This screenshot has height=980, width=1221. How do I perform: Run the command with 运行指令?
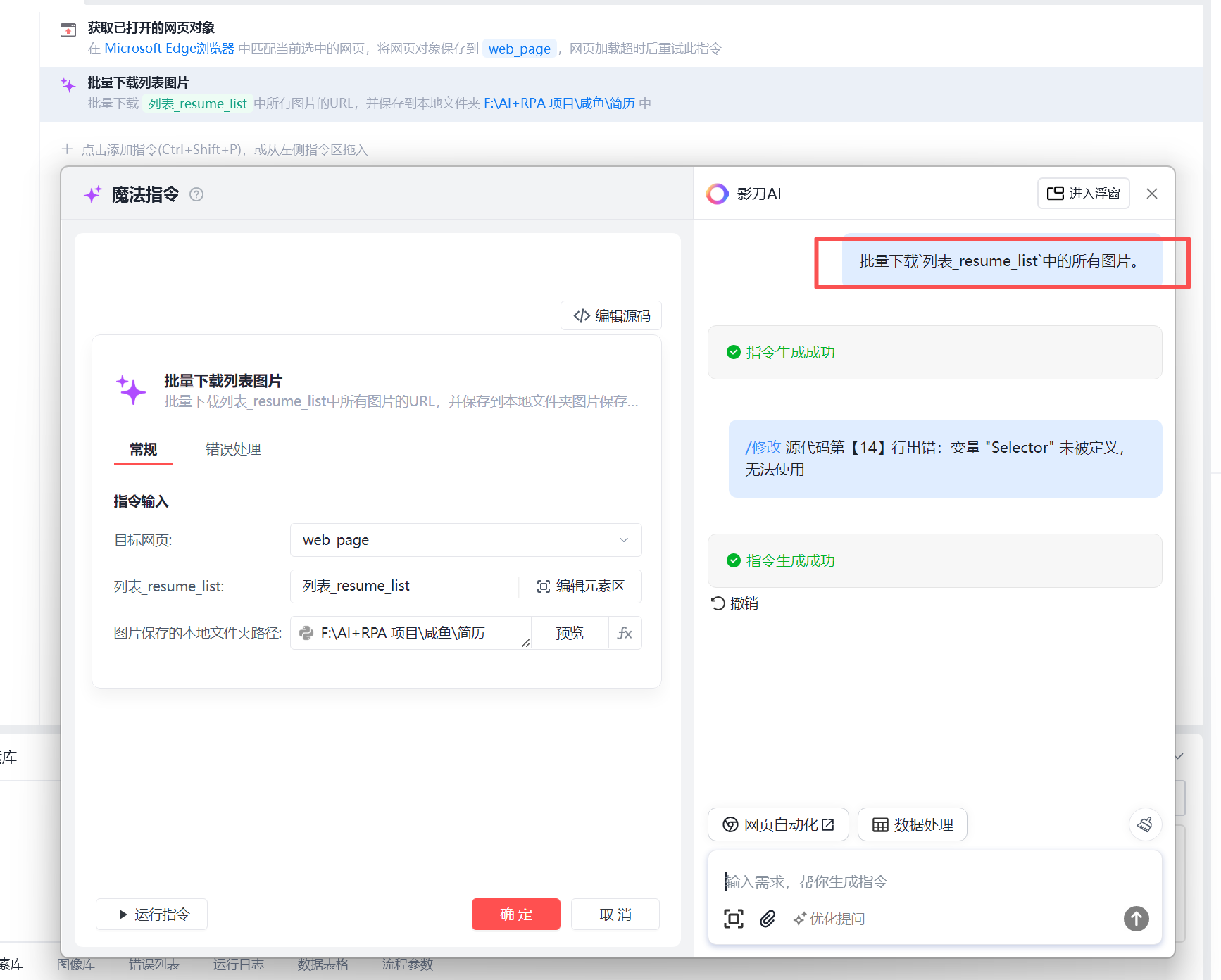point(152,915)
